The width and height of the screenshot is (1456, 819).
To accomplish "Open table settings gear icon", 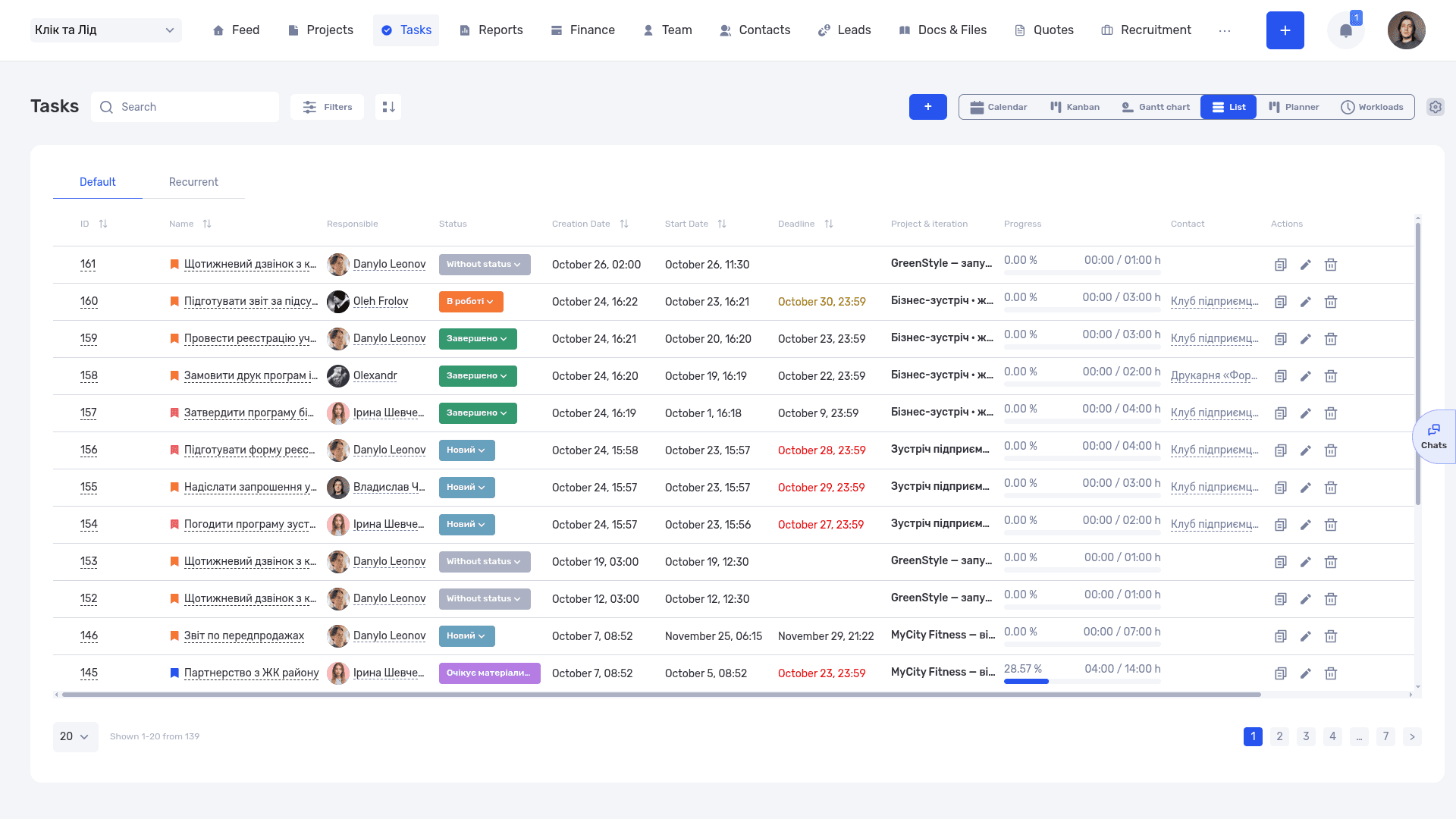I will 1435,107.
